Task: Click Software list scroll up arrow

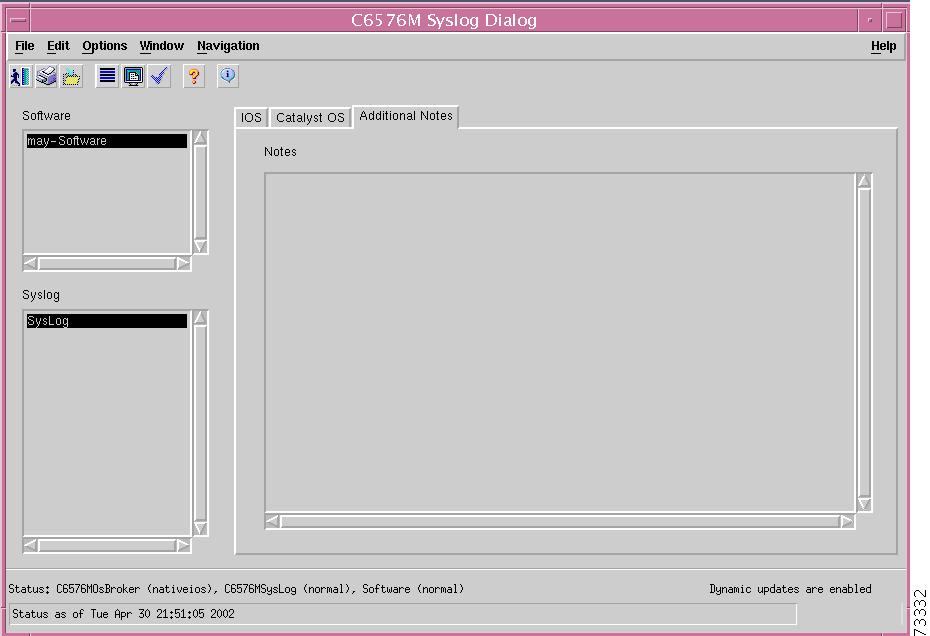Action: click(x=200, y=138)
